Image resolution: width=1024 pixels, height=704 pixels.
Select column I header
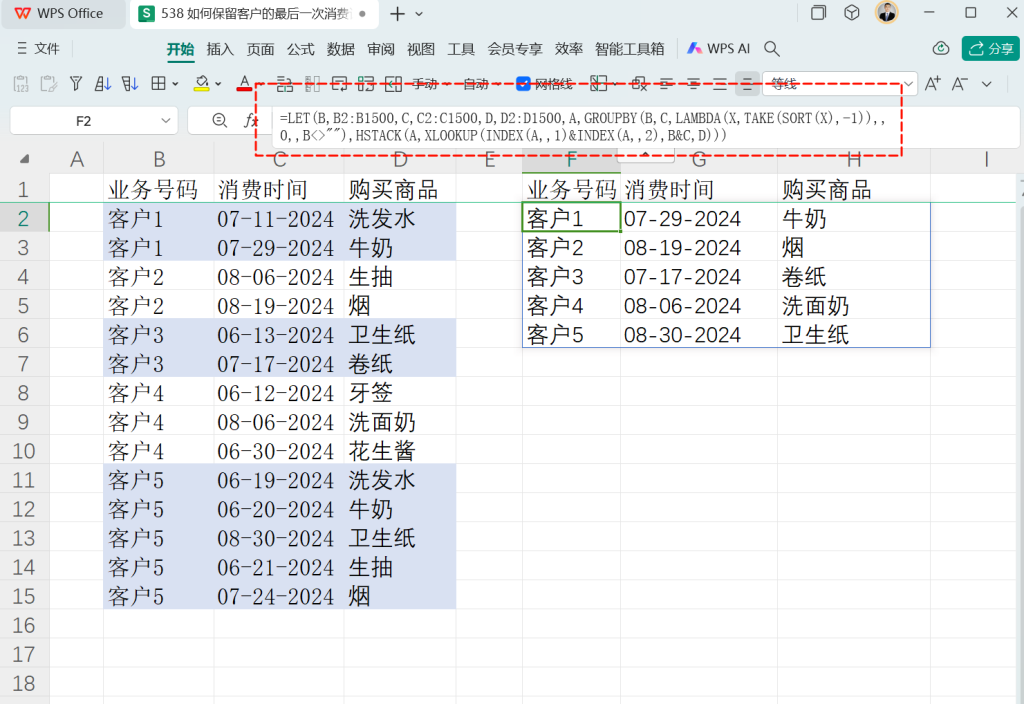(985, 159)
